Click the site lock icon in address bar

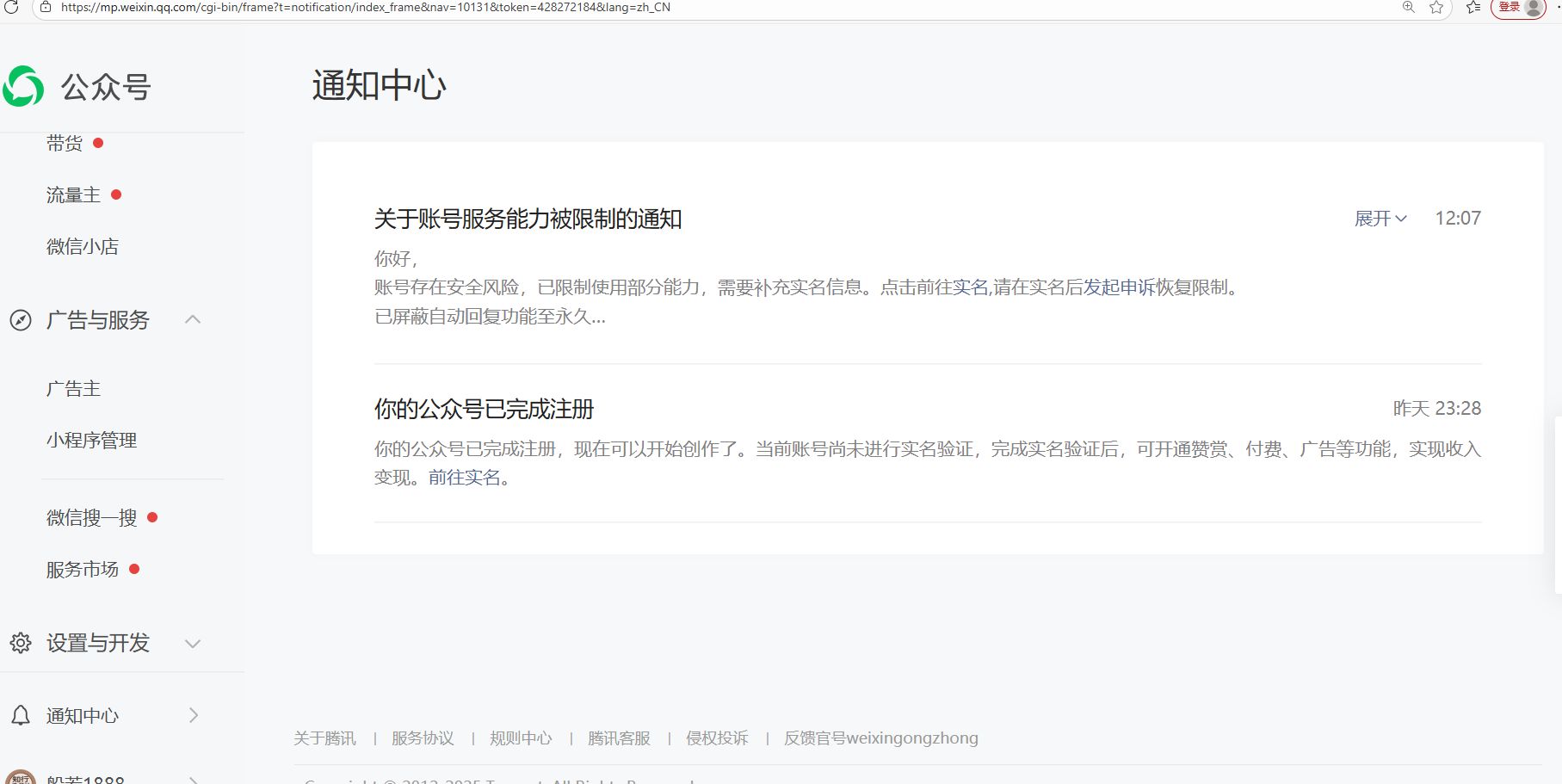46,7
